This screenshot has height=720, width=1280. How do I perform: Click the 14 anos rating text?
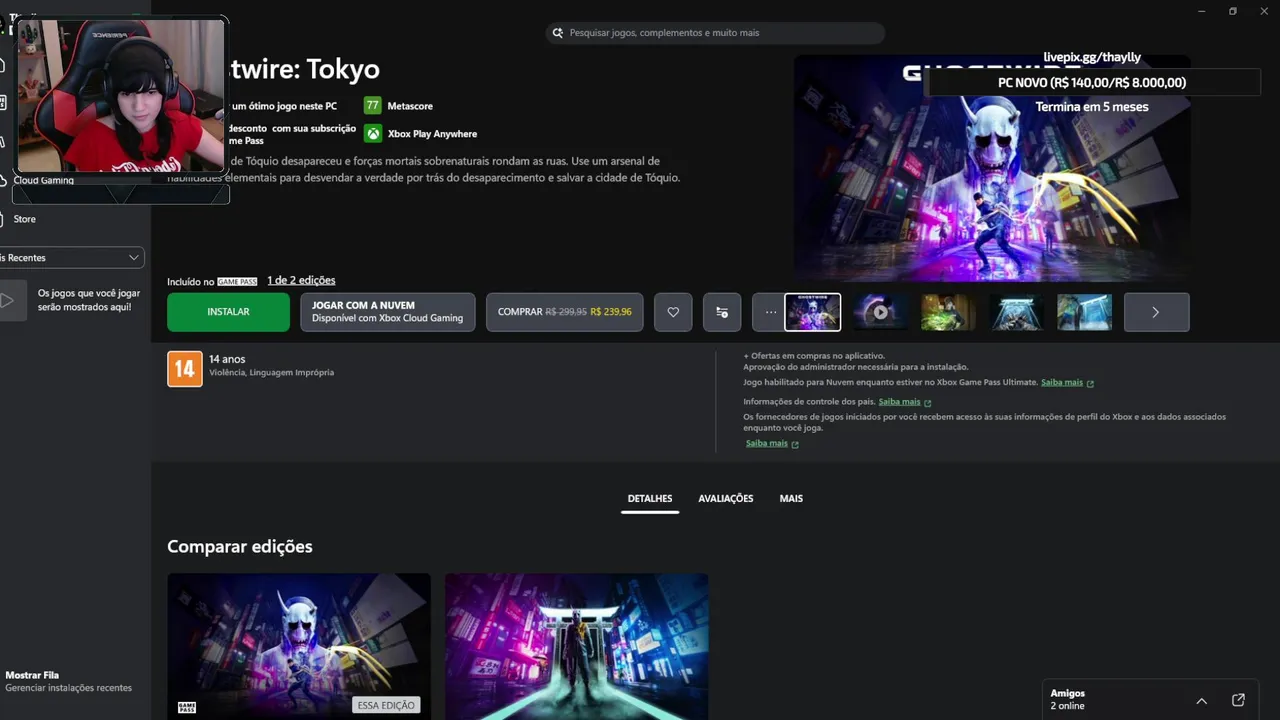(x=227, y=359)
